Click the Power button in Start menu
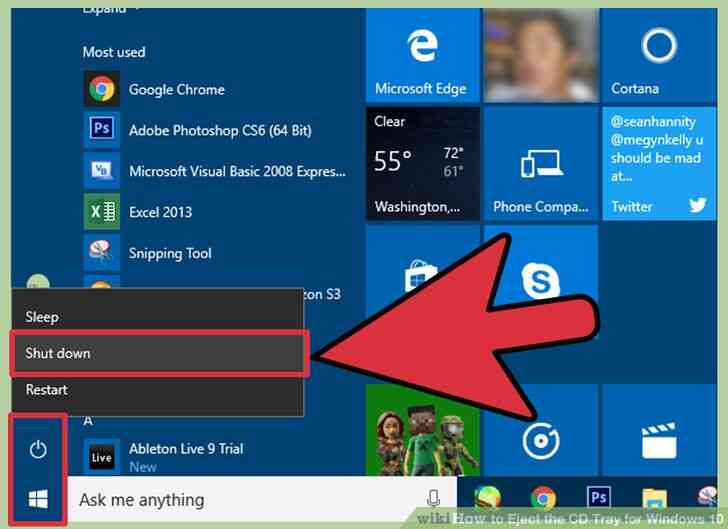Screen dimensions: 728x529 point(38,449)
